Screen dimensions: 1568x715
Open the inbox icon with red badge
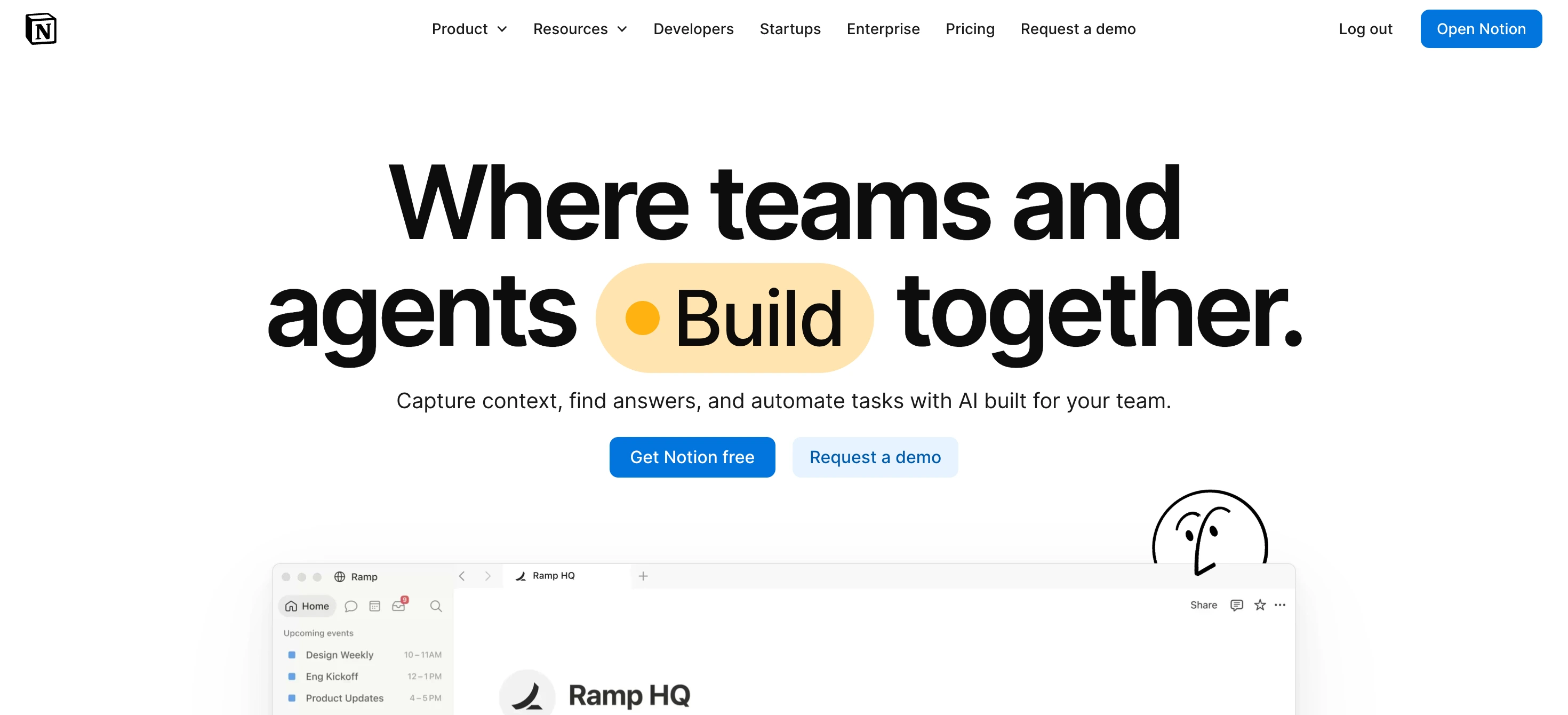pos(400,605)
